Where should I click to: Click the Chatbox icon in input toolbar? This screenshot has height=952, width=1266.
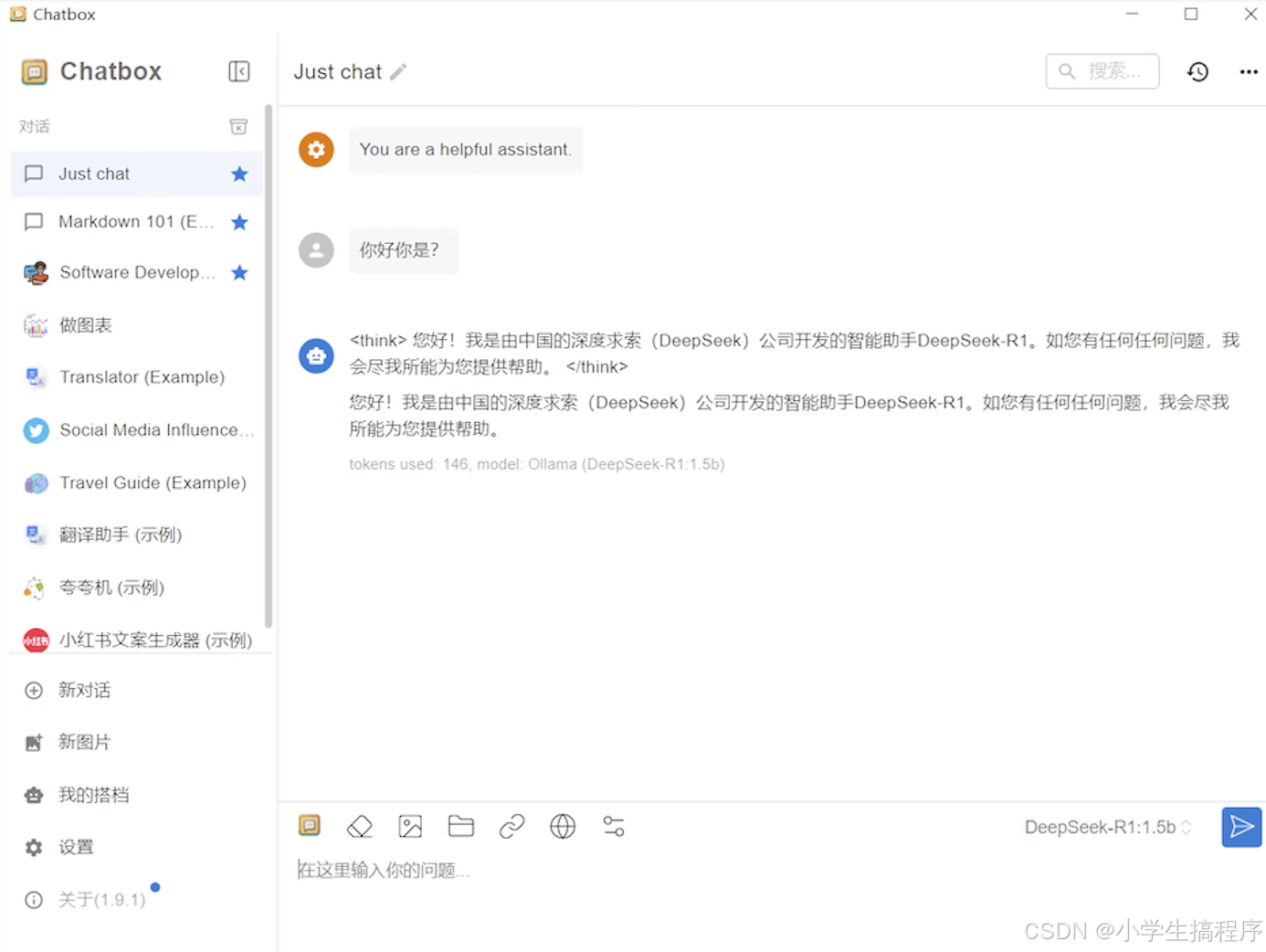point(310,826)
